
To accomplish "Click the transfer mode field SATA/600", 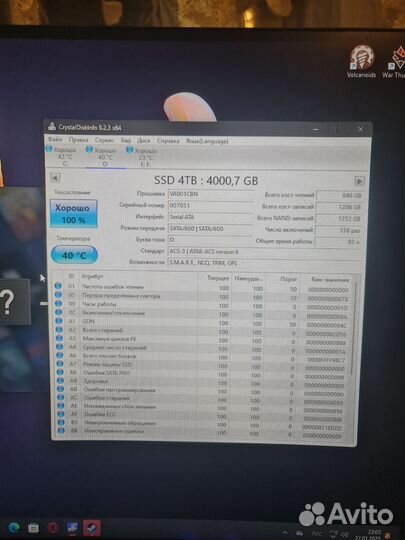I will click(211, 229).
